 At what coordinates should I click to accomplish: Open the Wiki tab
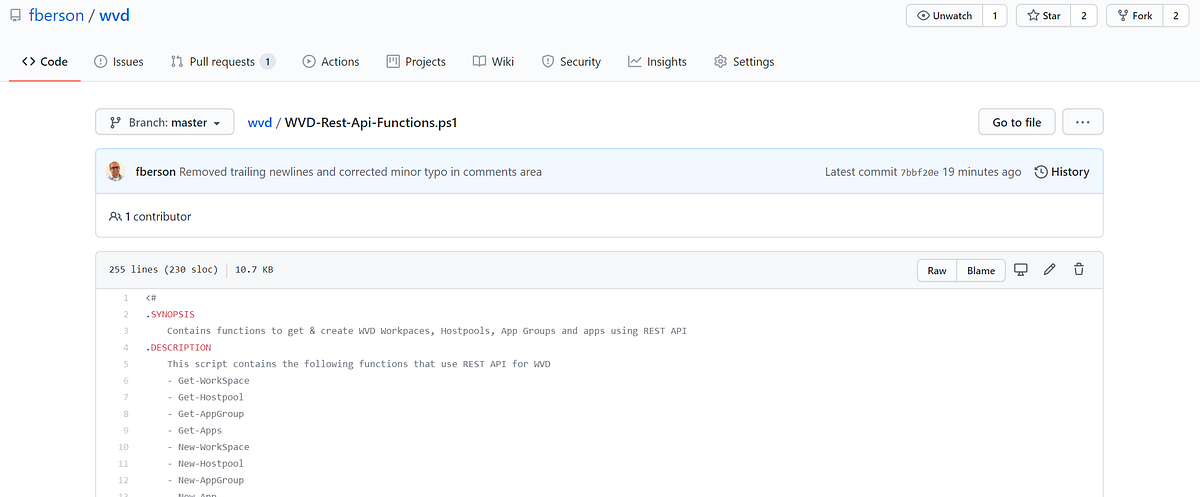tap(494, 61)
